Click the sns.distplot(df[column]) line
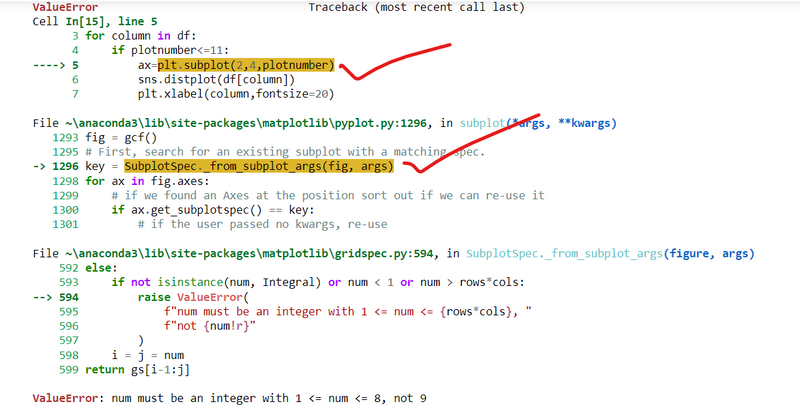800x417 pixels. point(216,79)
